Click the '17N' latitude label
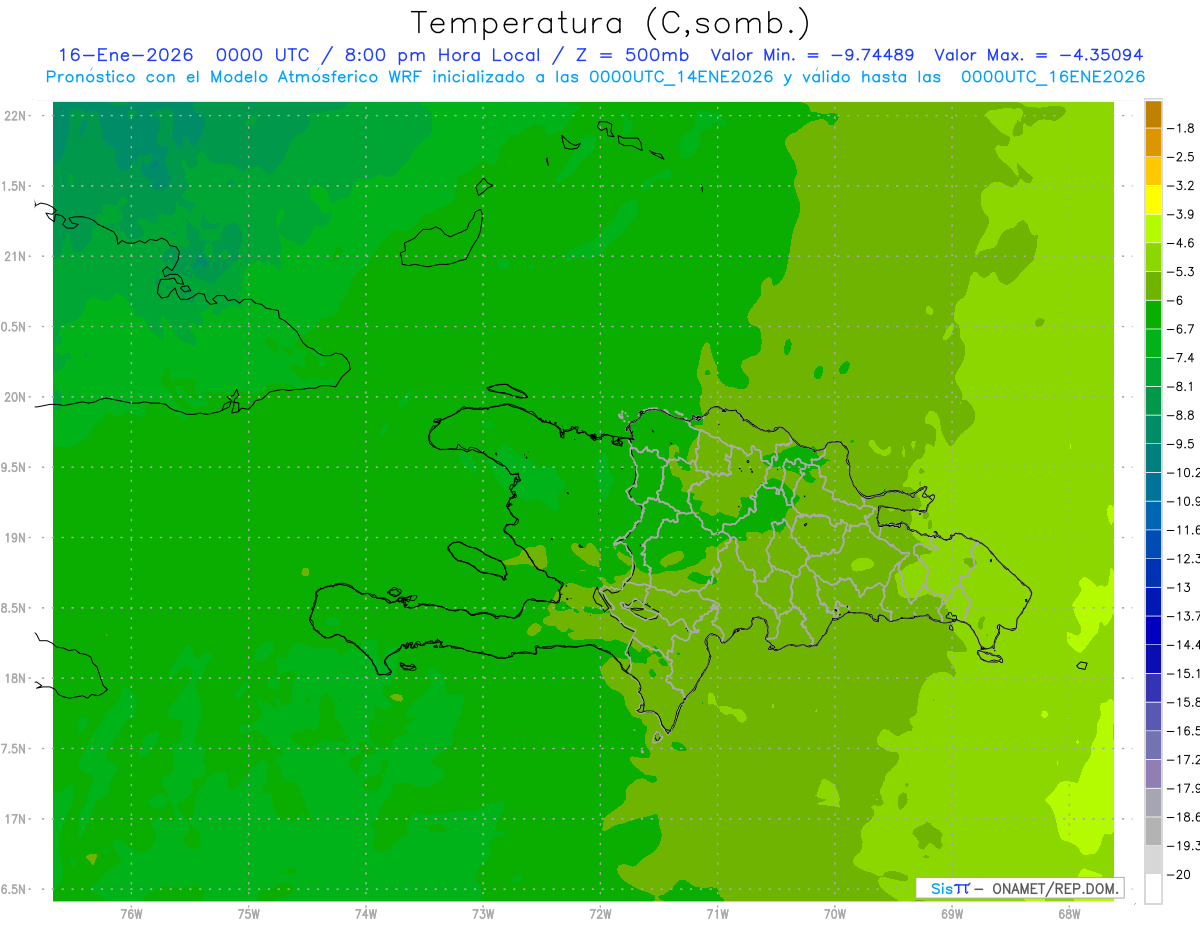Screen dimensions: 1200x927 (x=15, y=819)
